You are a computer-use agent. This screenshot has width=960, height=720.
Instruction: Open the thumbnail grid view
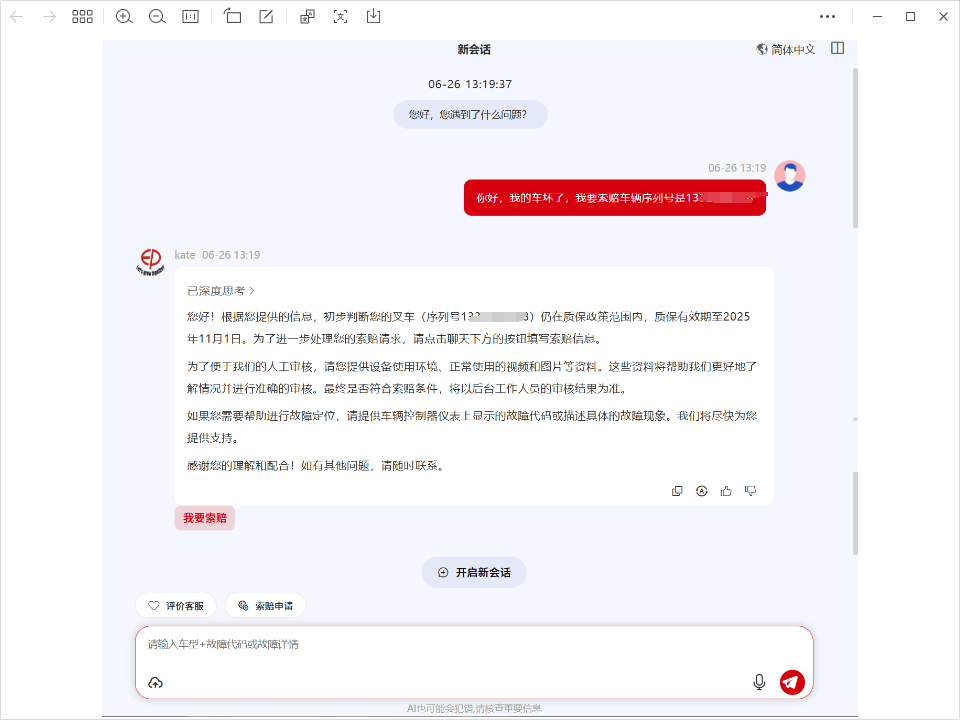coord(82,17)
